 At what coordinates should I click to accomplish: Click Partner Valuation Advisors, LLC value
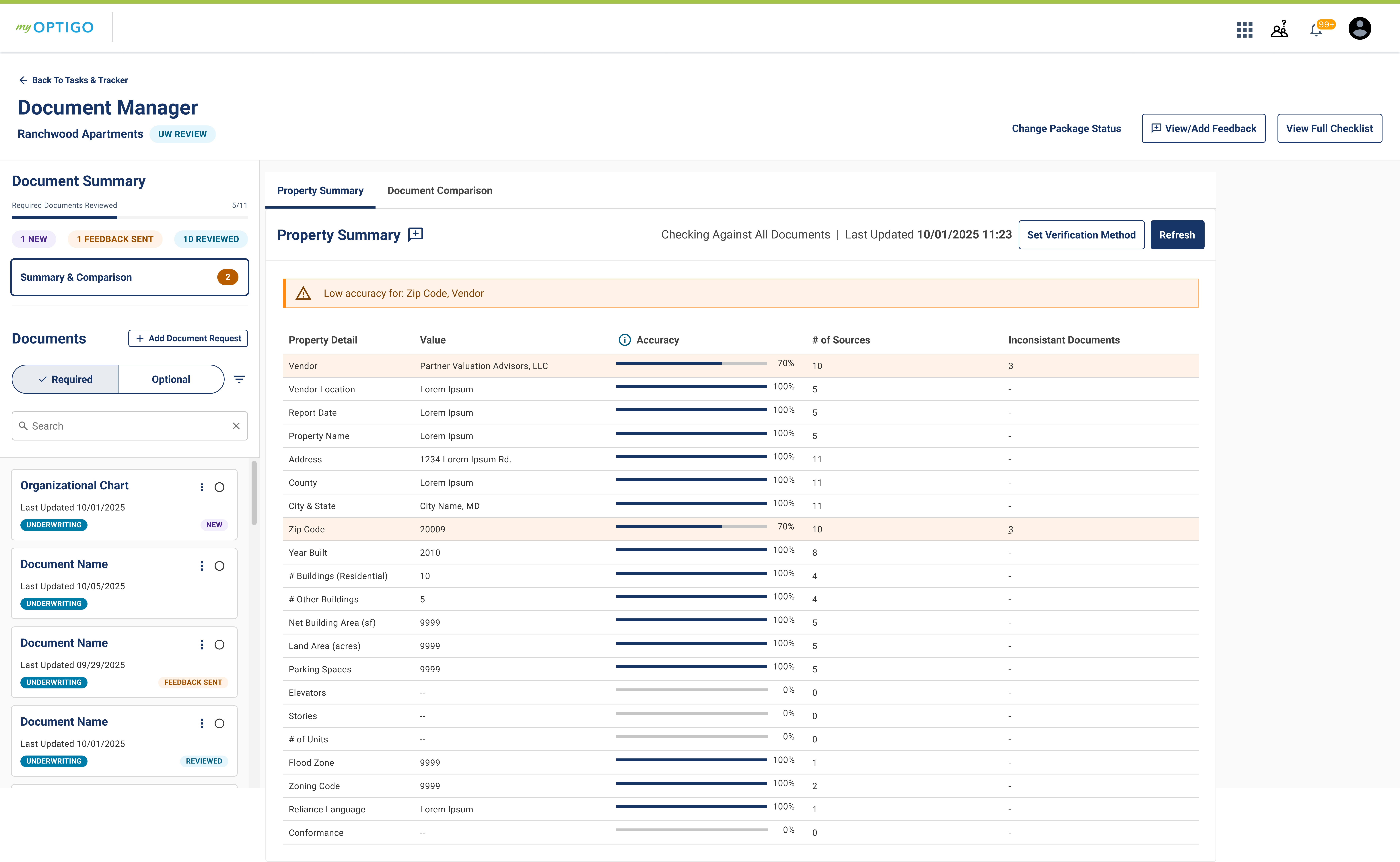coord(484,366)
